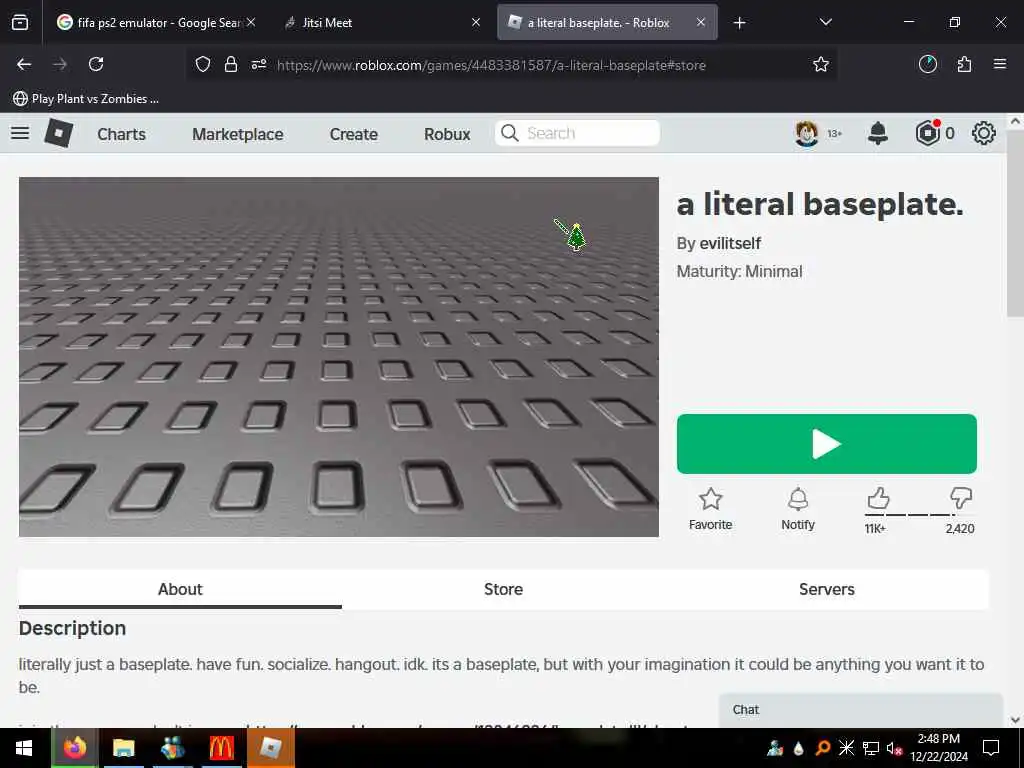This screenshot has width=1024, height=768.
Task: Click the baseplate game thumbnail image
Action: tap(339, 357)
